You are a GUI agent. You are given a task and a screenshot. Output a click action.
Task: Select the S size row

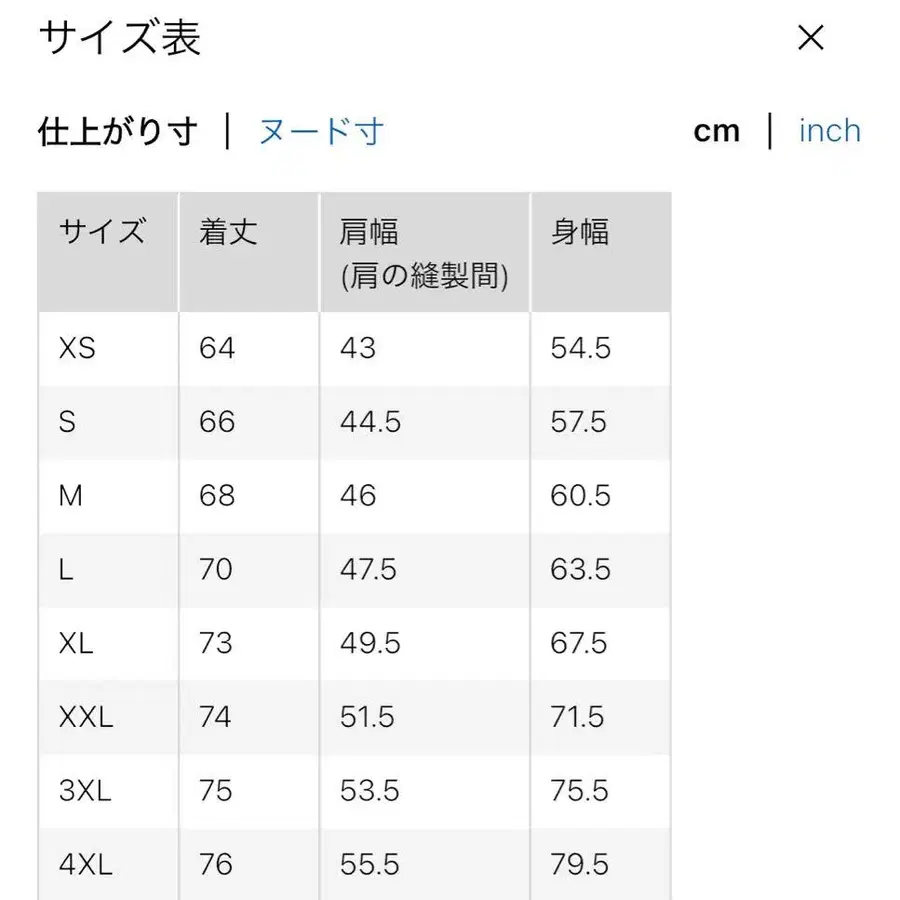[66, 422]
